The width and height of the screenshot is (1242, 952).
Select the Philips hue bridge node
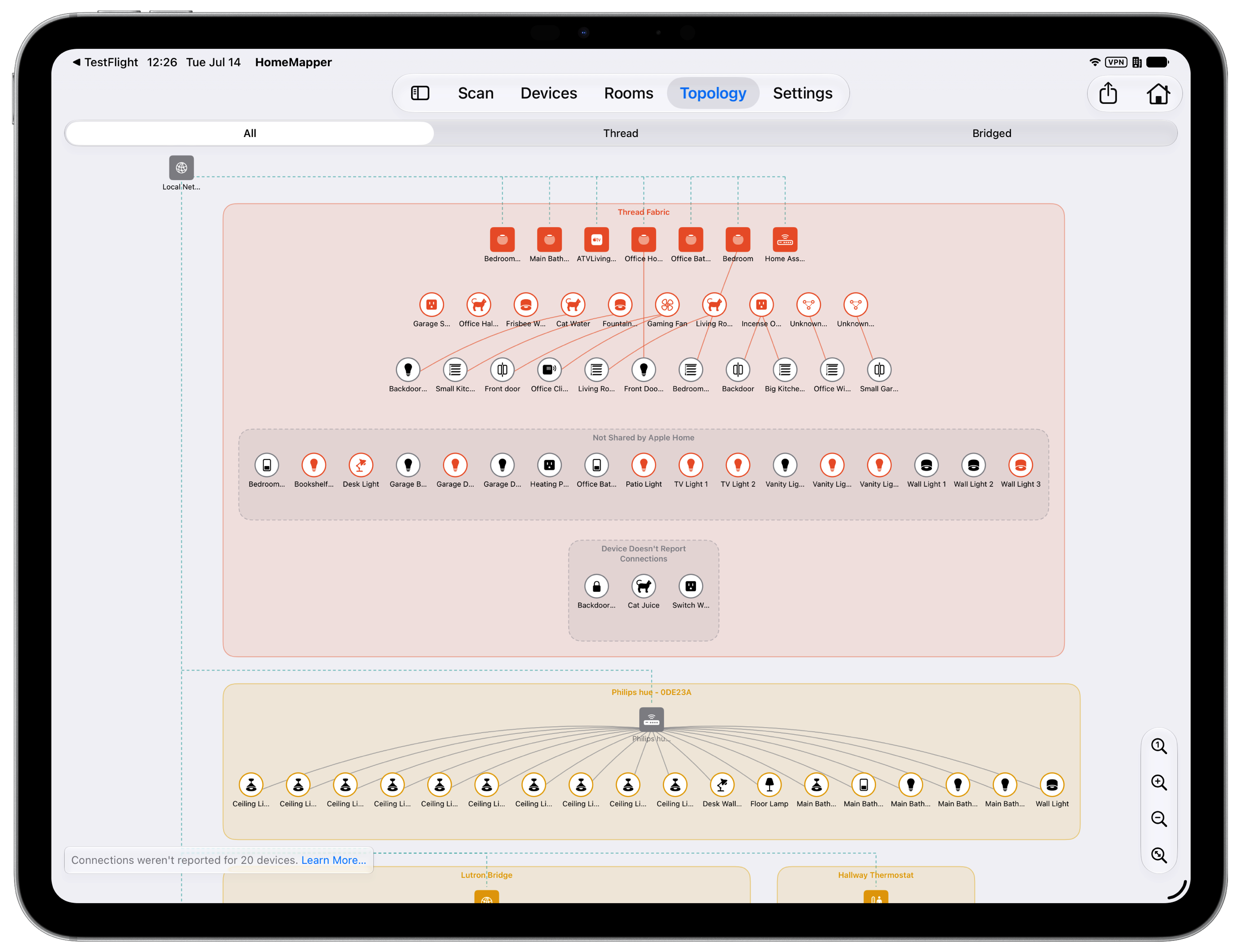coord(651,720)
